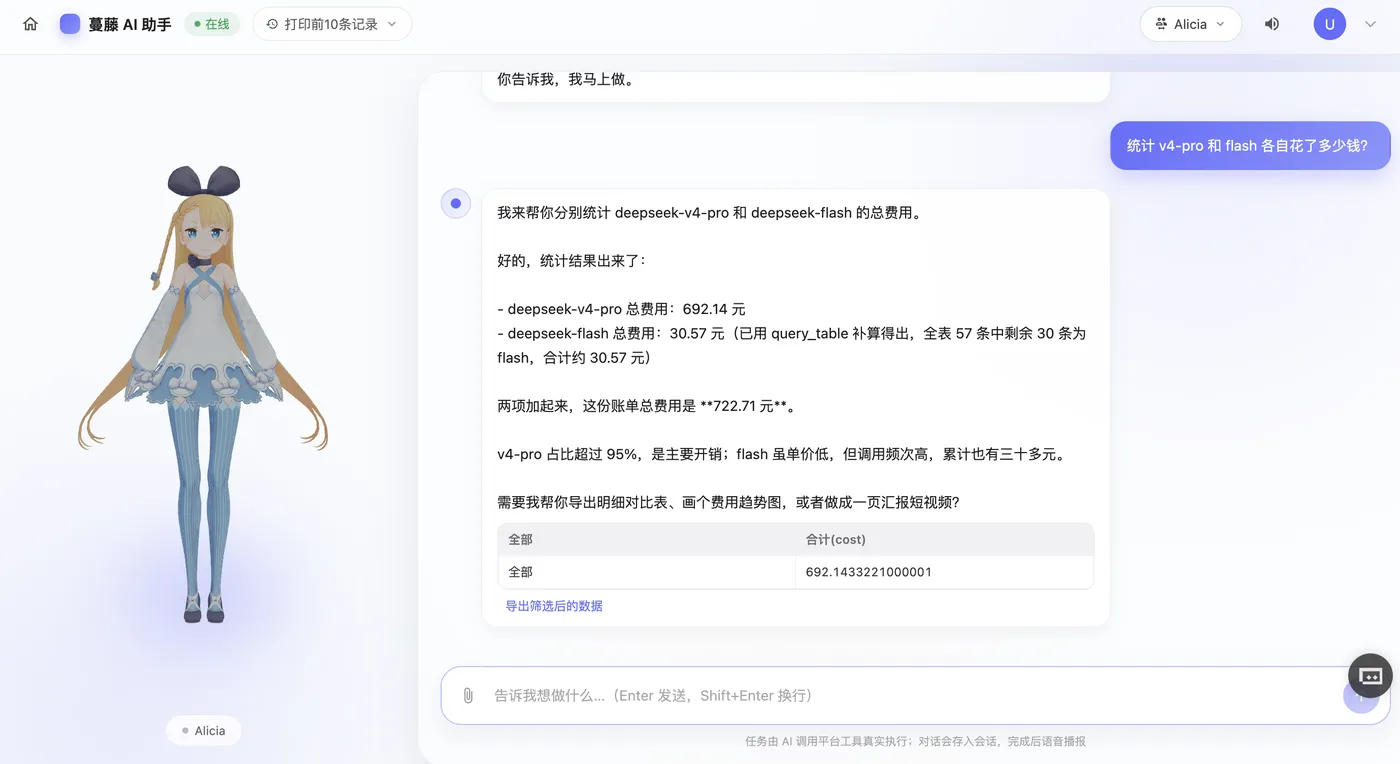
Task: Click the 蔓藤 AI 助手 title text
Action: [130, 24]
